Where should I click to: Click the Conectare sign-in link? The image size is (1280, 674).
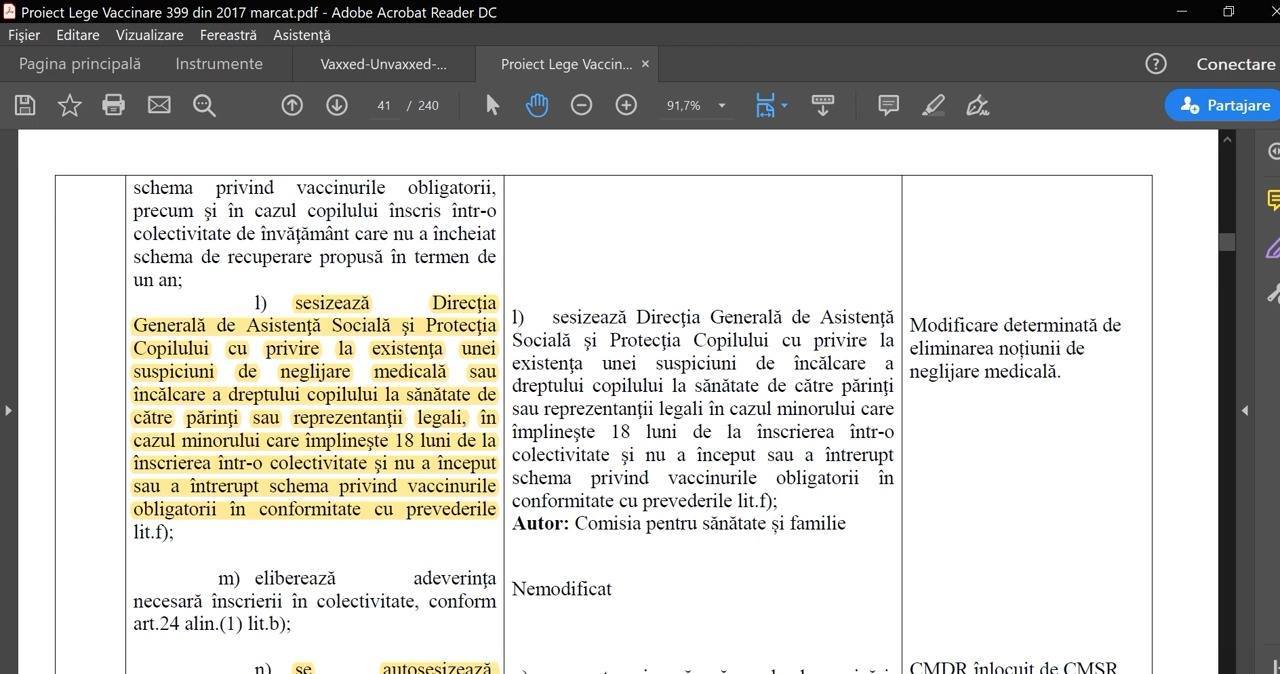1236,64
